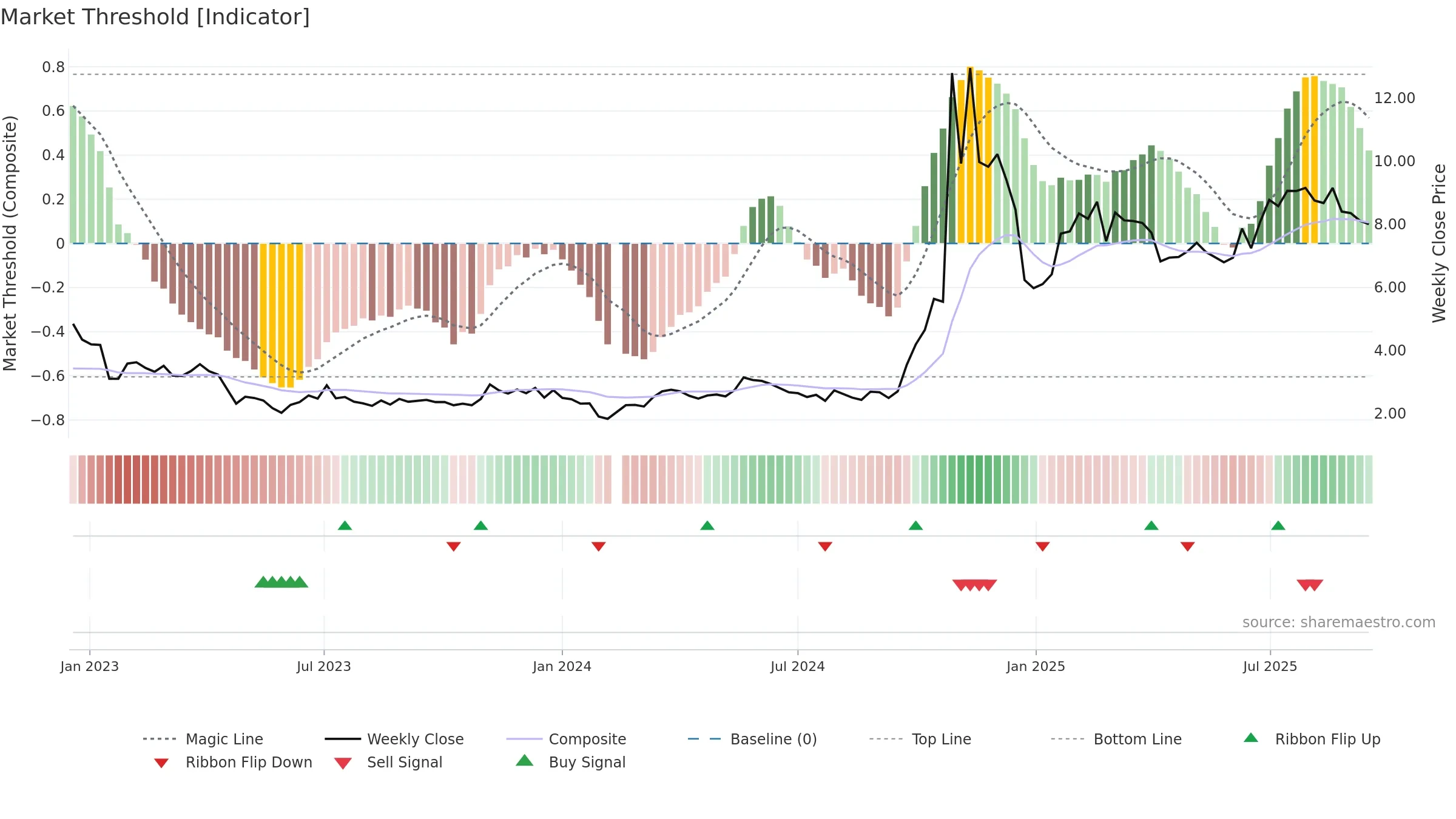
Task: Click the green buy signal cluster before Jul 2023
Action: pos(281,582)
